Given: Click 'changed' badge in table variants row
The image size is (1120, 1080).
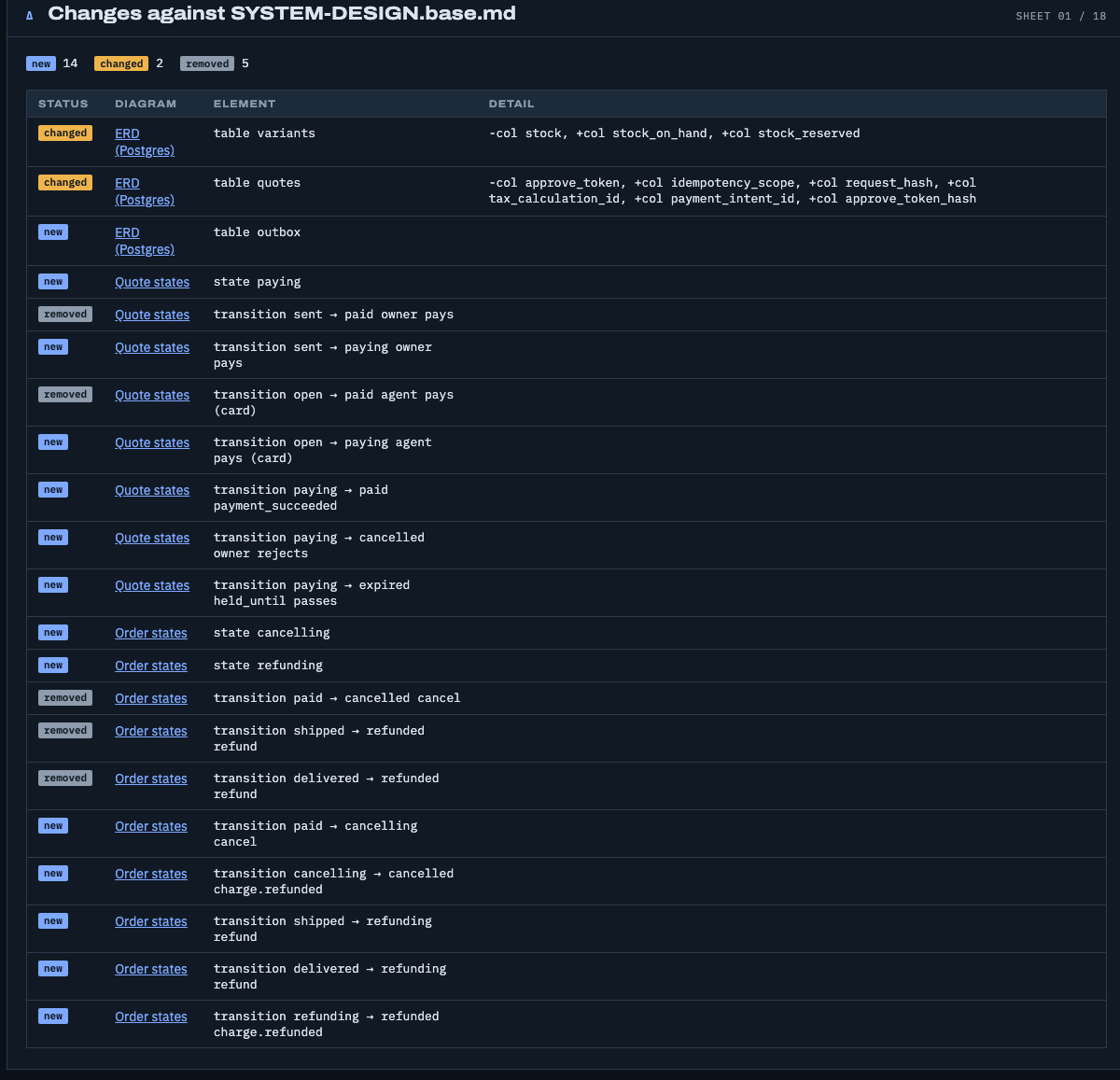Looking at the screenshot, I should [65, 133].
